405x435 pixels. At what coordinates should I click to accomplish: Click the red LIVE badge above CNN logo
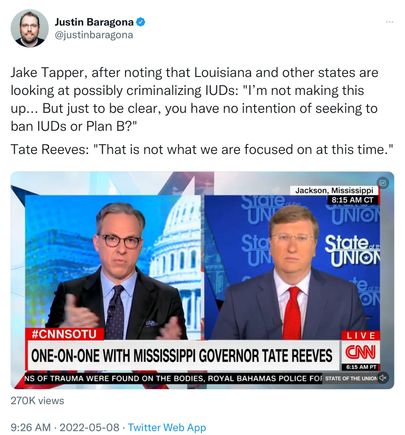[x=361, y=335]
